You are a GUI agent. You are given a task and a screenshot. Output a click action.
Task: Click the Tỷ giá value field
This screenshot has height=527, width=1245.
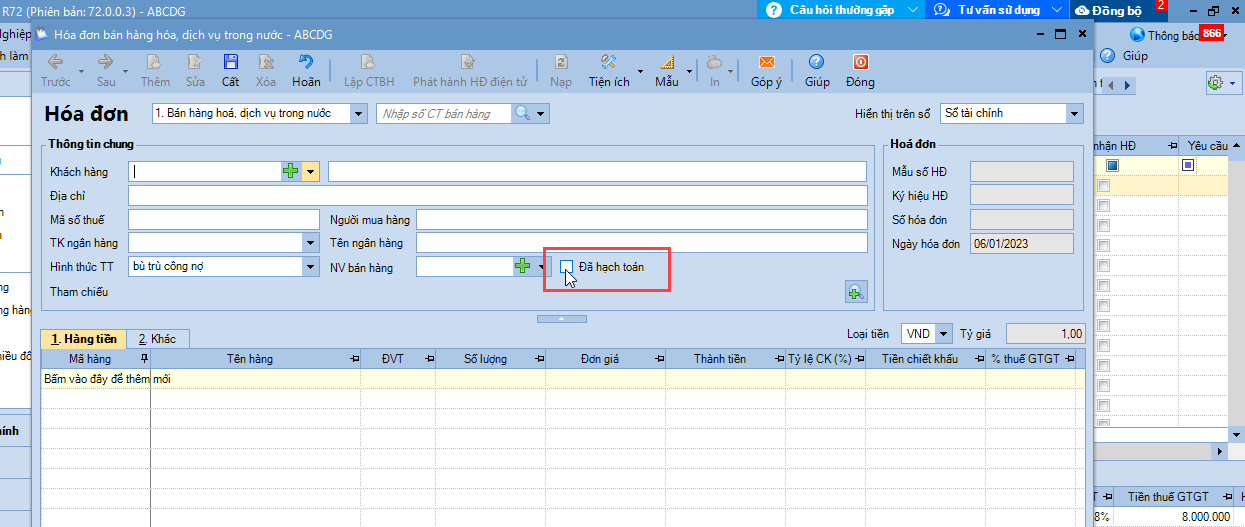[1045, 334]
